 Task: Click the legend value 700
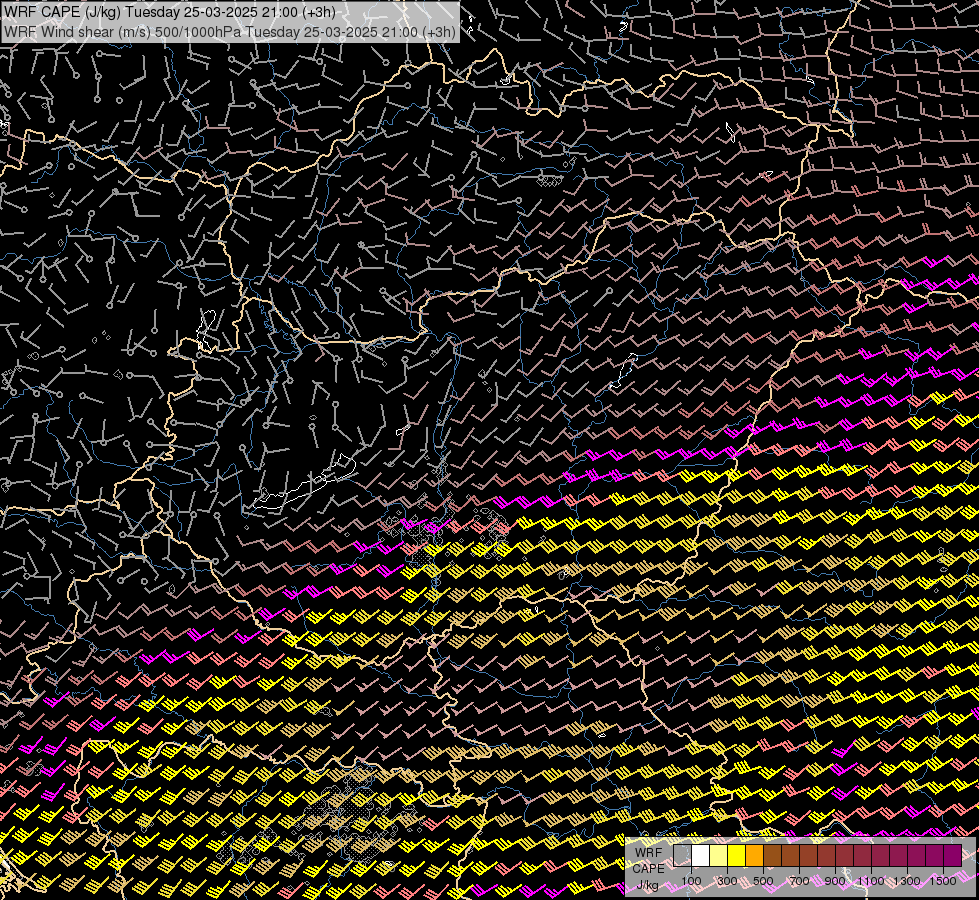click(x=799, y=881)
